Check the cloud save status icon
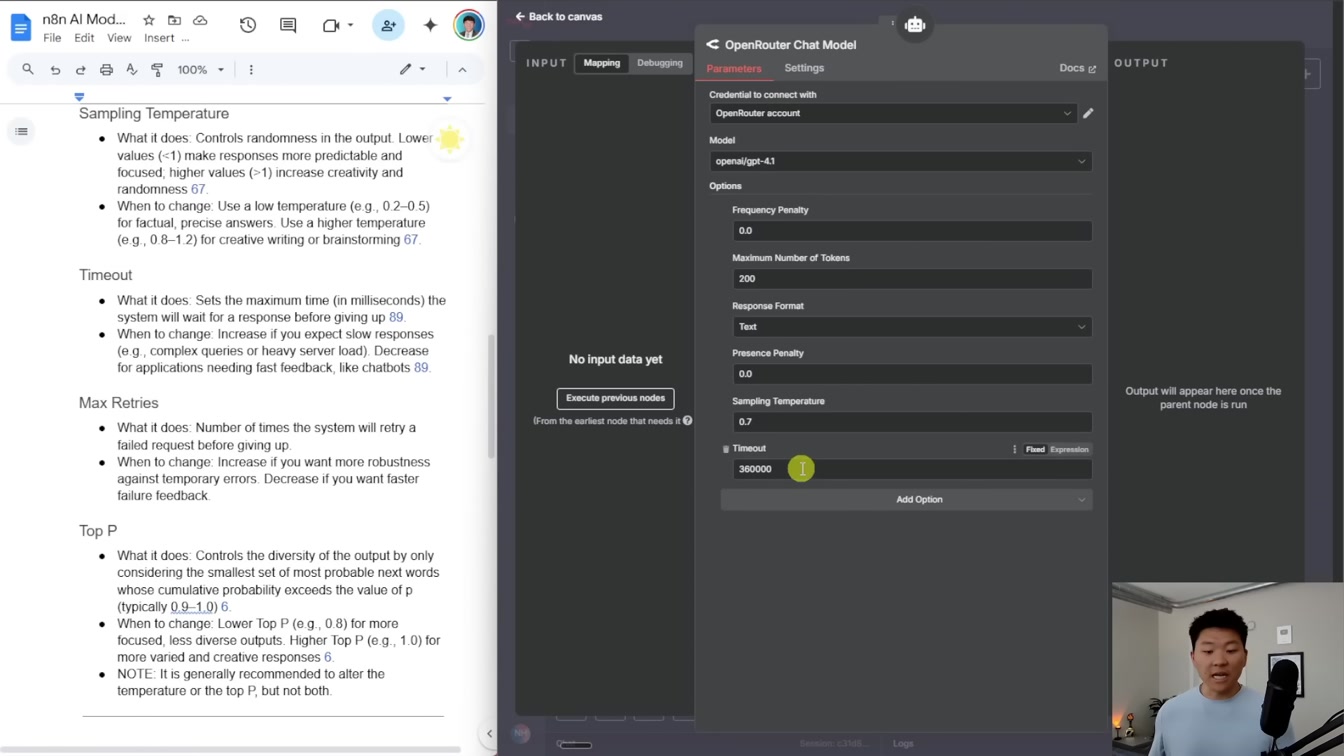 pos(200,20)
